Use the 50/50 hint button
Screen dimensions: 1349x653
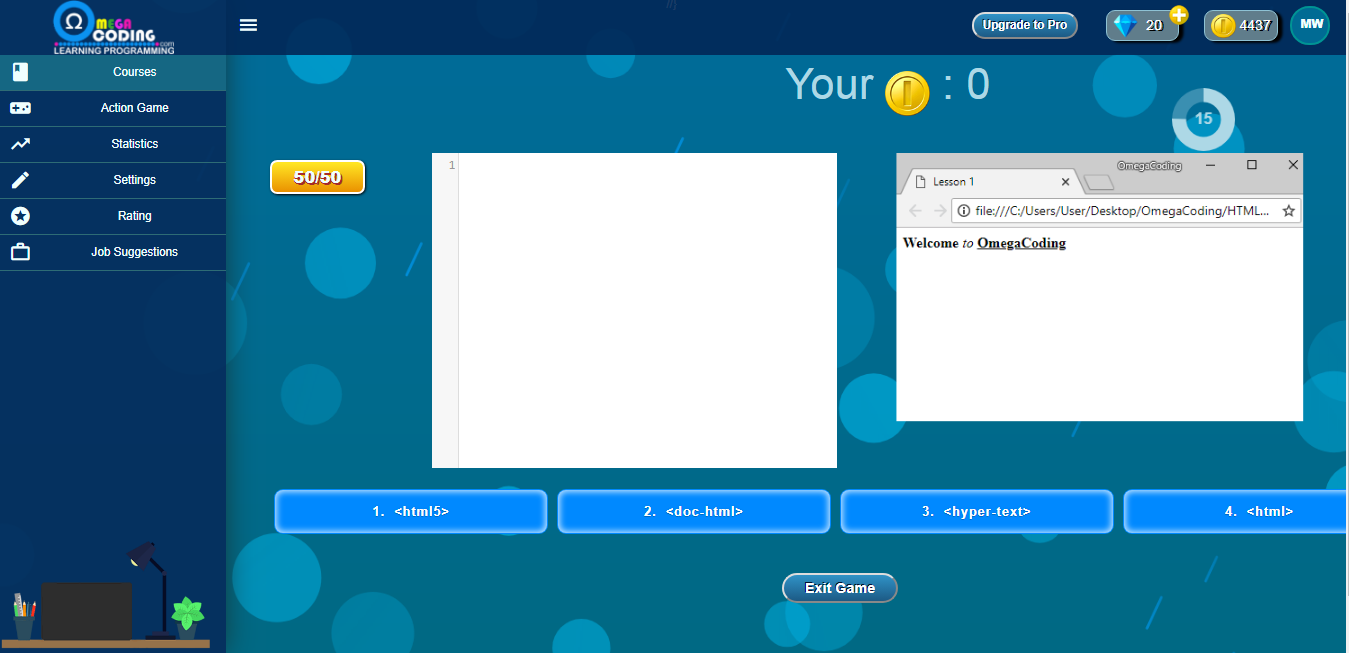[318, 177]
